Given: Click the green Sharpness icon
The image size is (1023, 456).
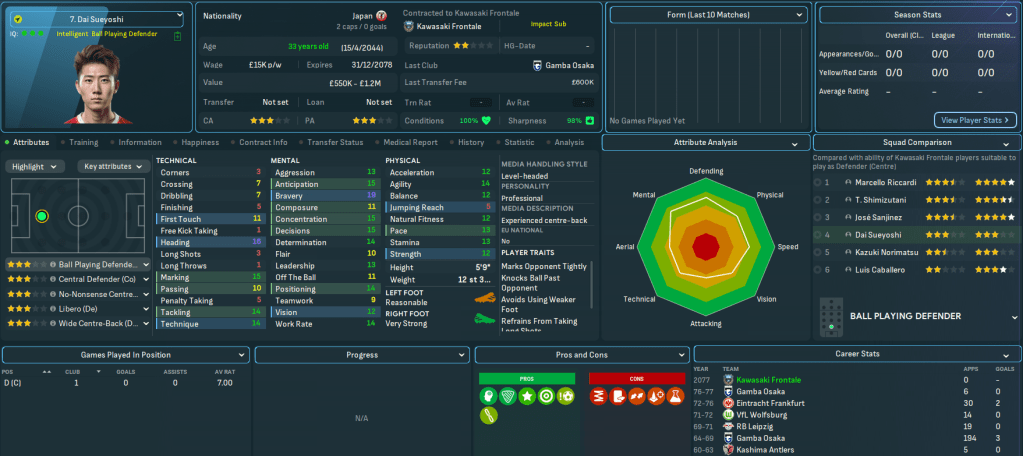Looking at the screenshot, I should (589, 121).
